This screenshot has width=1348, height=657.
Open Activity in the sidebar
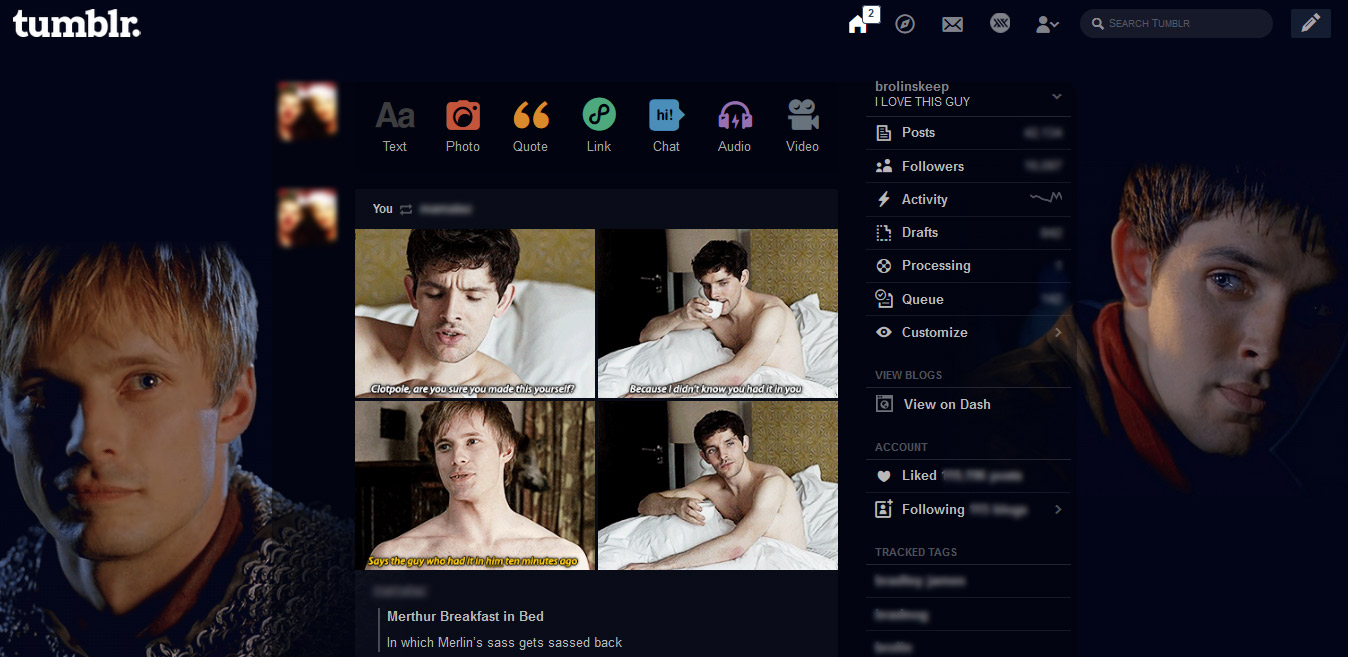[968, 199]
